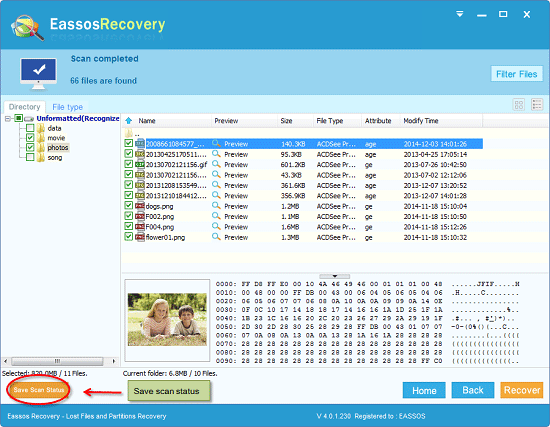Preview magnifier for 20130425170511 file
Viewport: 550px width, 427px height.
click(216, 154)
